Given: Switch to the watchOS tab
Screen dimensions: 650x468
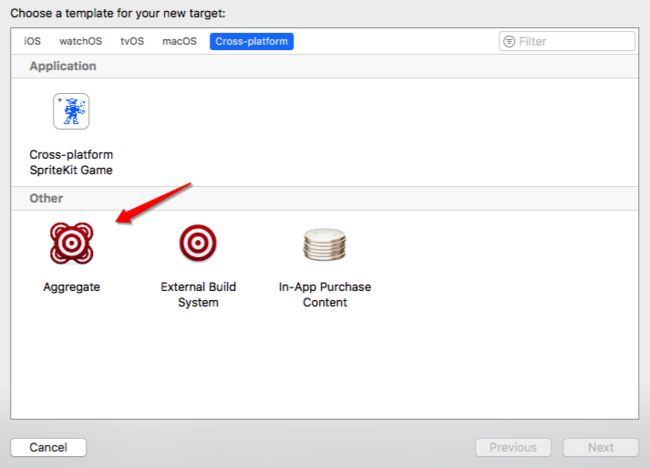Looking at the screenshot, I should pyautogui.click(x=80, y=41).
